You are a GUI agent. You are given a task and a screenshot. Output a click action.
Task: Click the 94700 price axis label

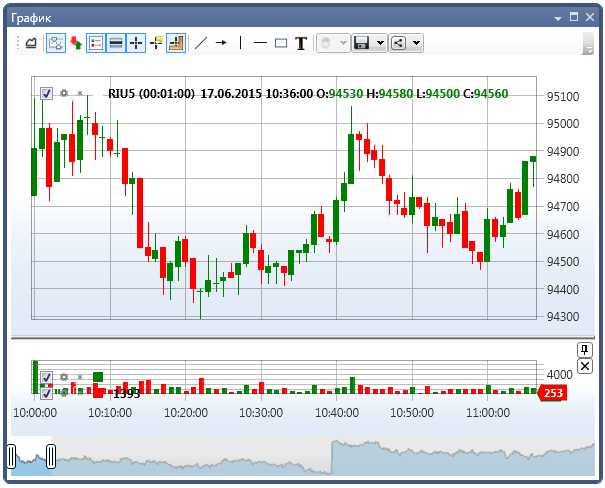(563, 206)
